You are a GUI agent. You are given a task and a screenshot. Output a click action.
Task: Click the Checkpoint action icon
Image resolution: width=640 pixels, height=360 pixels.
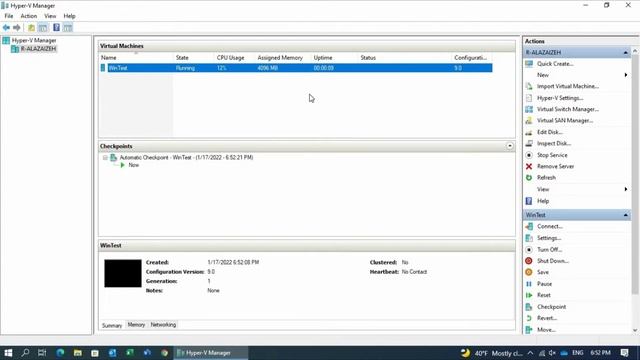click(529, 307)
